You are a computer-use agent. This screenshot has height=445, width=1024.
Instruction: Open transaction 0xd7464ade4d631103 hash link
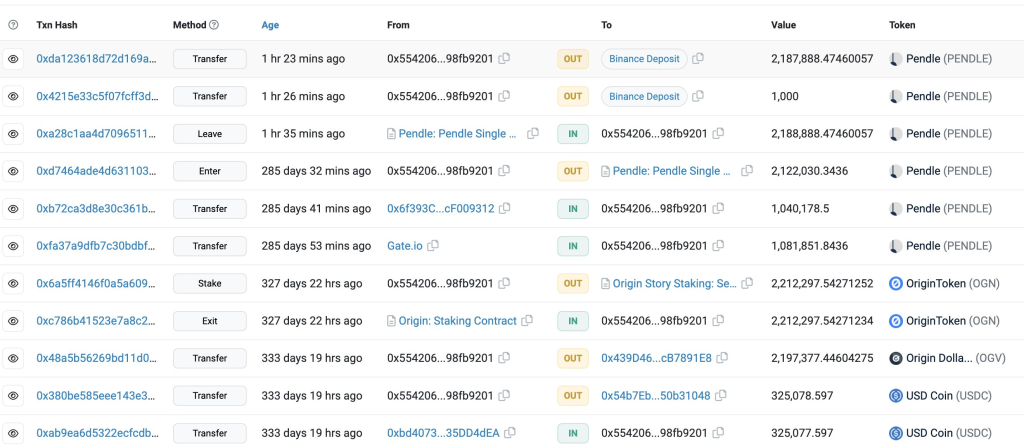pos(97,171)
